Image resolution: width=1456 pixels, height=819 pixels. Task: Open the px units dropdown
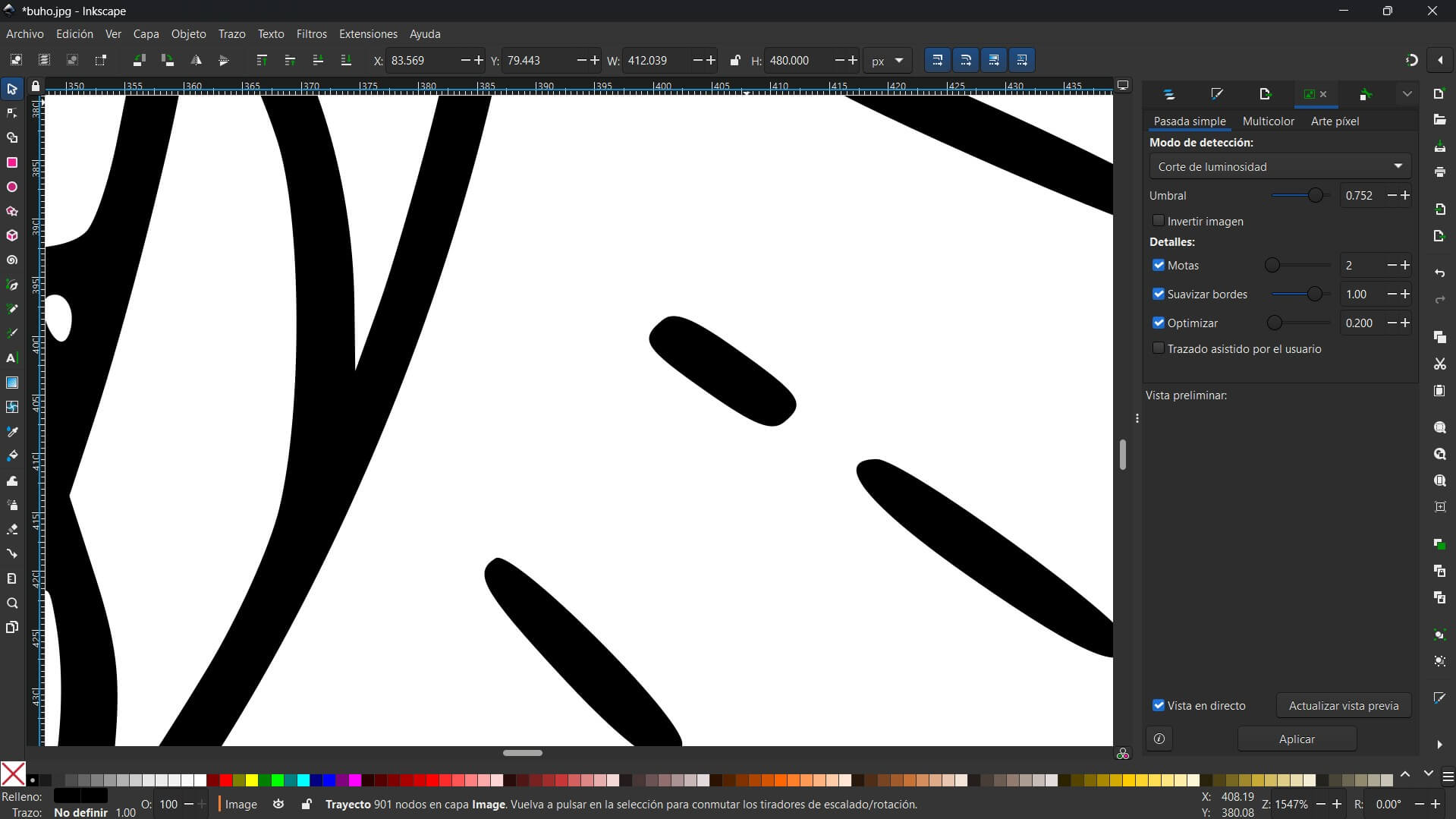point(888,61)
